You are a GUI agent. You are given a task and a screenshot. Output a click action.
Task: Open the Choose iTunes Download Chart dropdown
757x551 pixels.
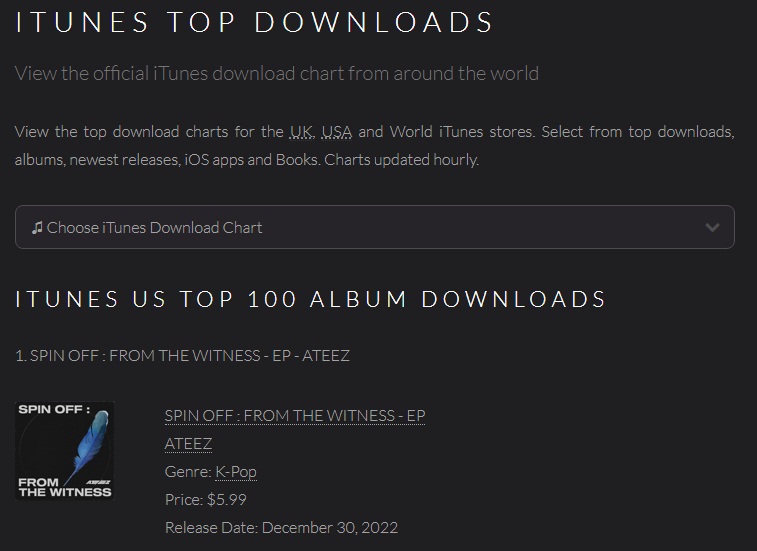[375, 227]
